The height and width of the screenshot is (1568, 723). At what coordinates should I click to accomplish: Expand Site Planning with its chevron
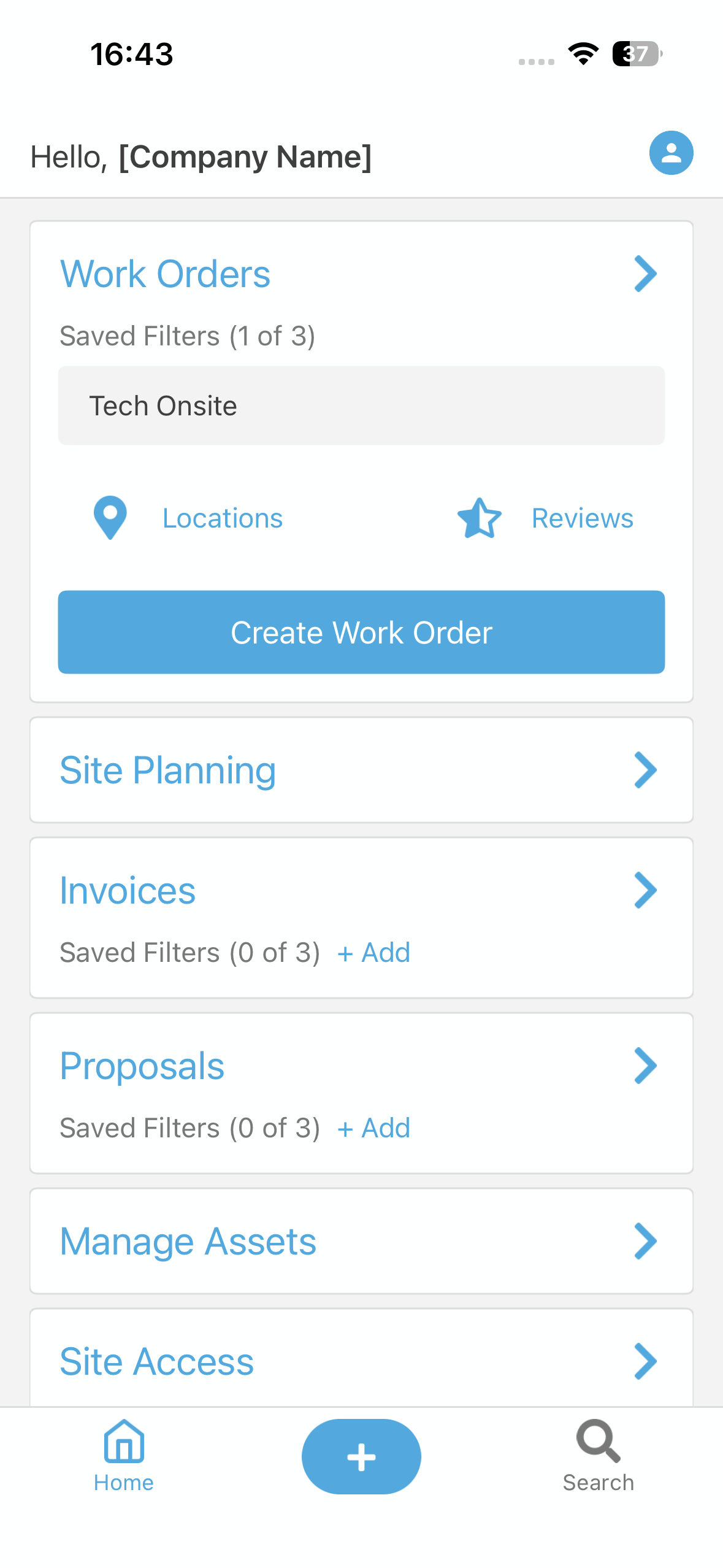645,770
